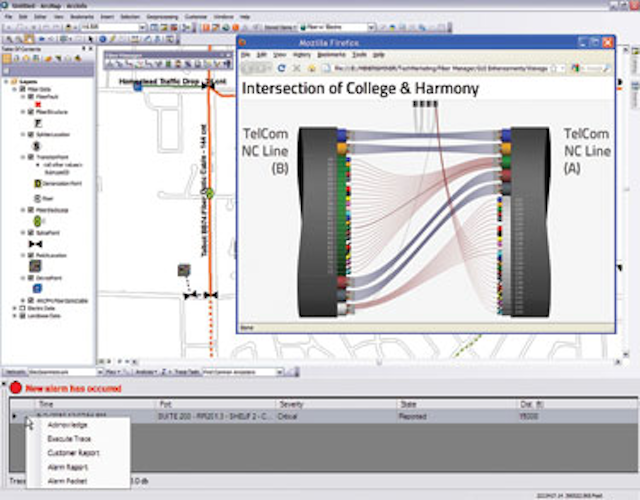Click the Reported state cell
Viewport: 640px width, 500px height.
(456, 416)
